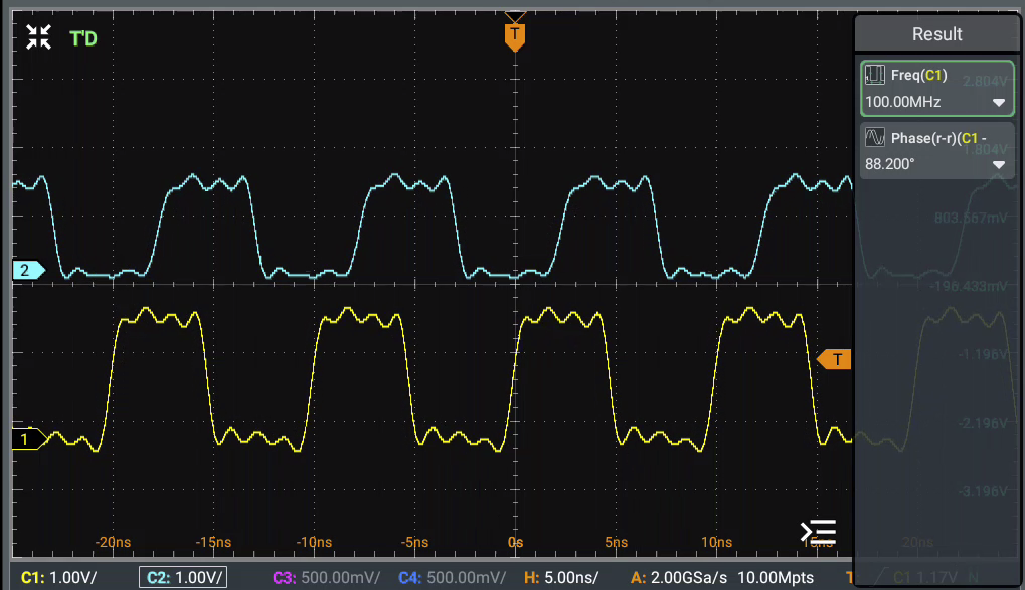Click the frequency measurement waveform icon
This screenshot has height=590, width=1025.
coord(875,75)
